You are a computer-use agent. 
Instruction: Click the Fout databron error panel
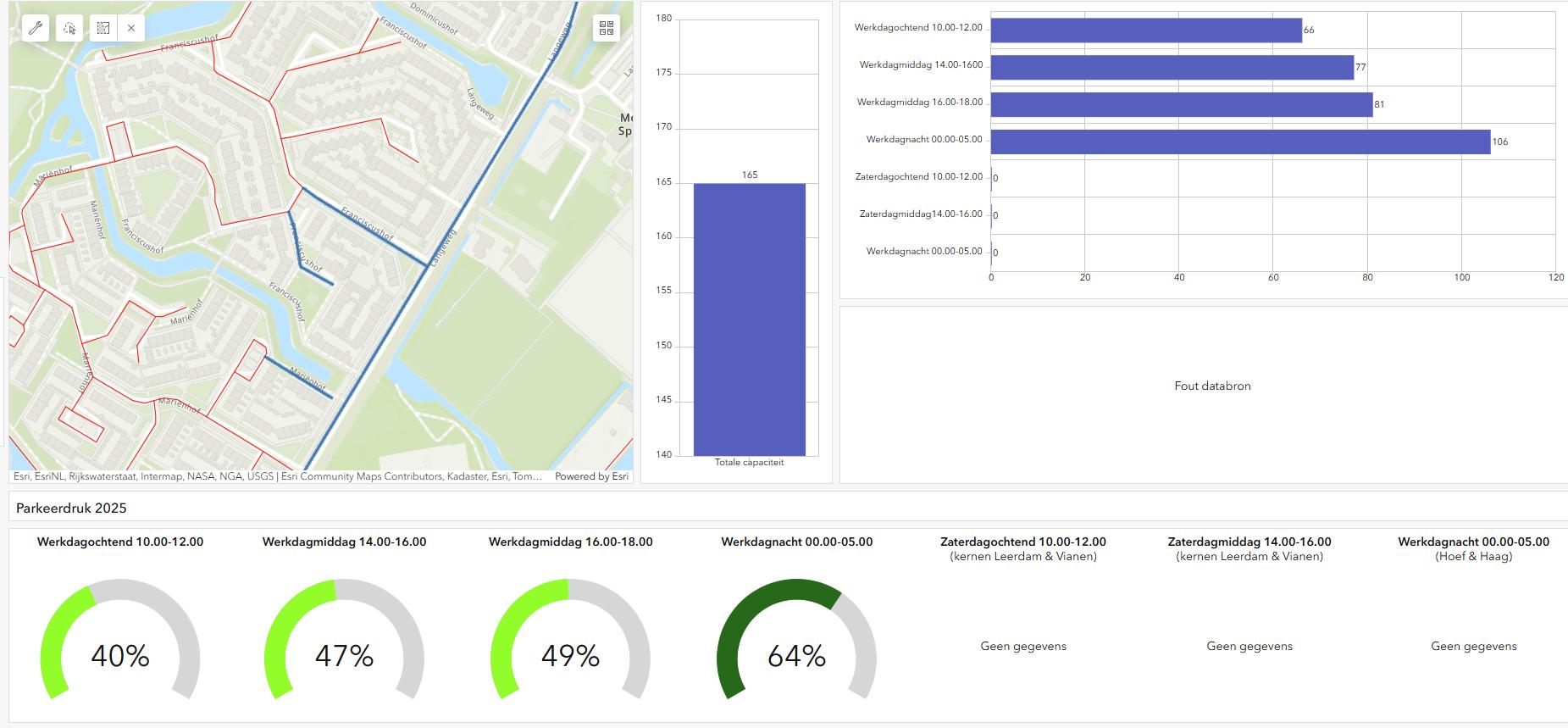1212,386
